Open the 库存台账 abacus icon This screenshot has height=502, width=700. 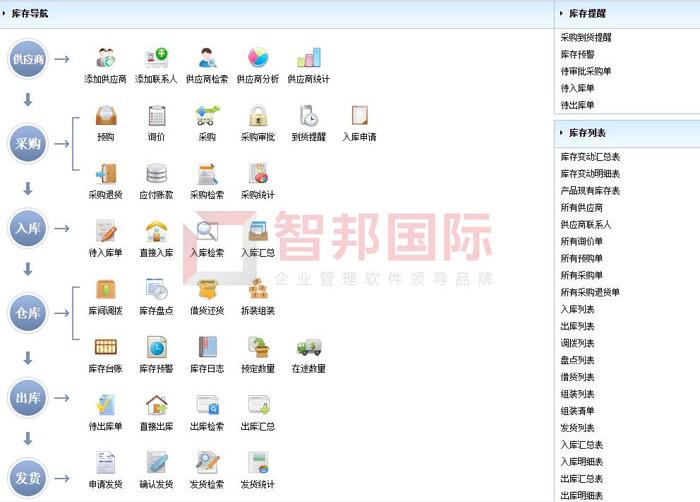(x=106, y=347)
